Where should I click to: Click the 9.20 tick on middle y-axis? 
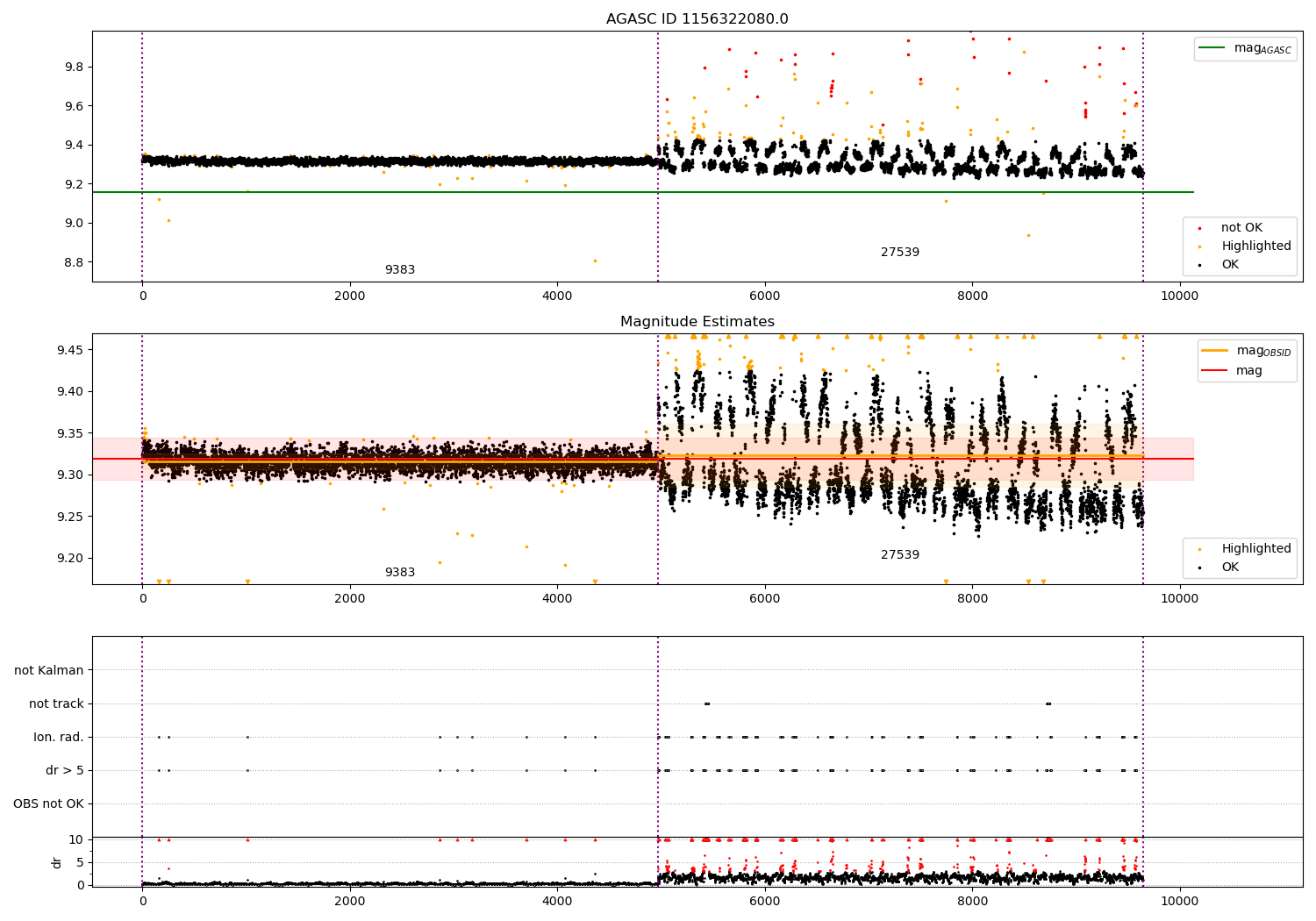point(71,559)
